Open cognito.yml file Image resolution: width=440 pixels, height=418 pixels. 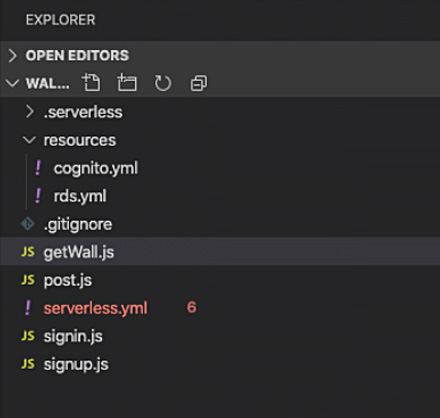[x=96, y=168]
